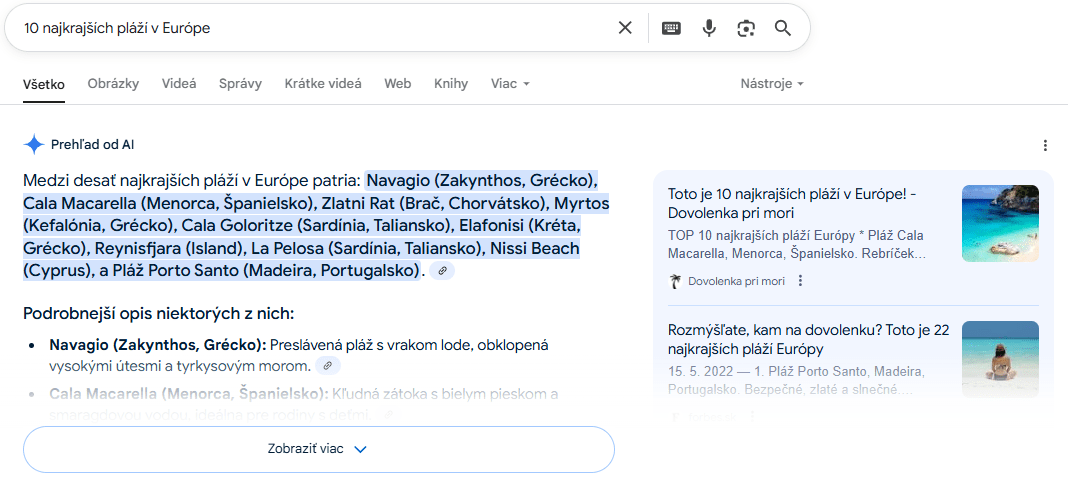
Task: Open the Správy news tab
Action: [240, 84]
